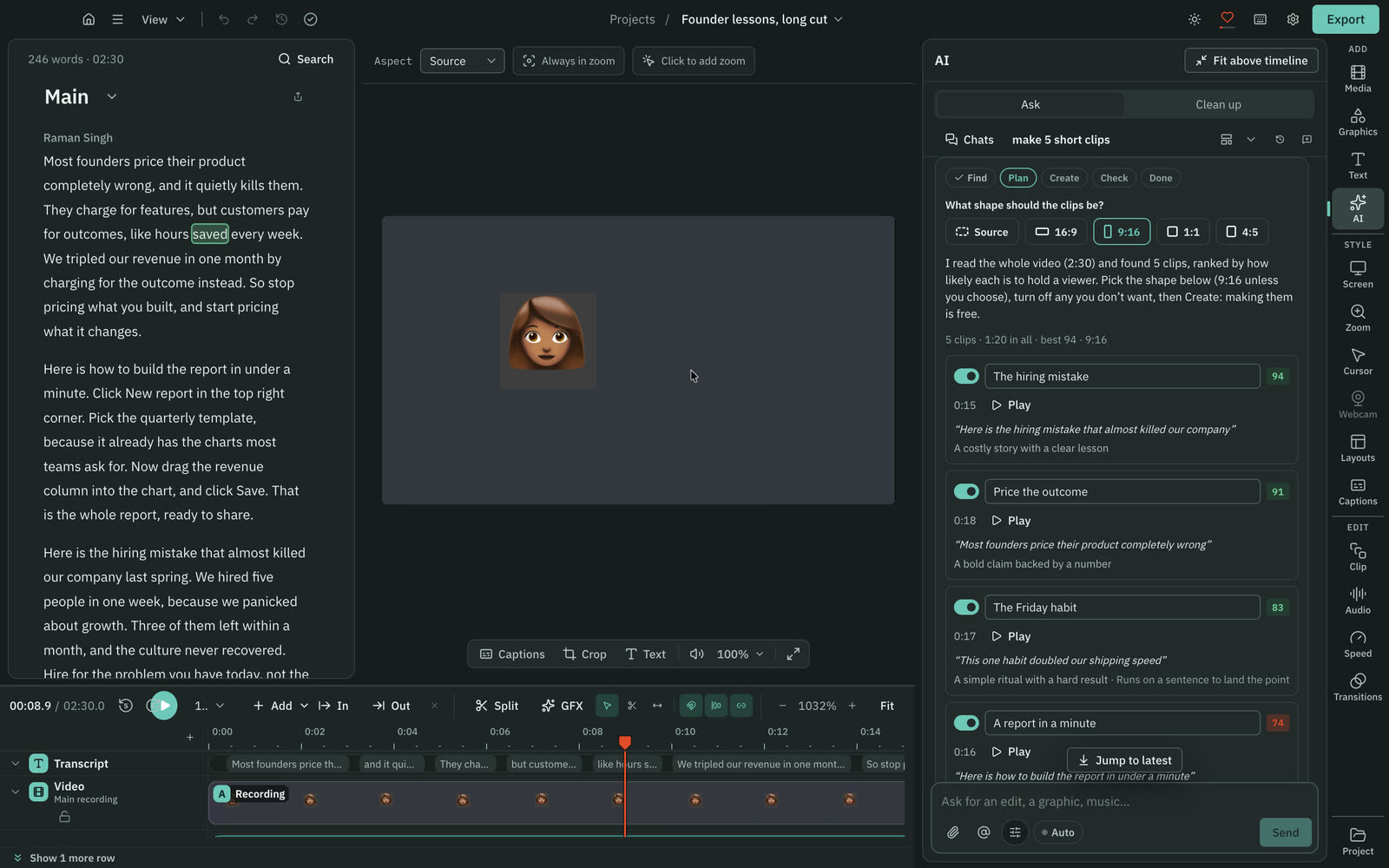The height and width of the screenshot is (868, 1389).
Task: Open the Graphics panel
Action: pos(1358,122)
